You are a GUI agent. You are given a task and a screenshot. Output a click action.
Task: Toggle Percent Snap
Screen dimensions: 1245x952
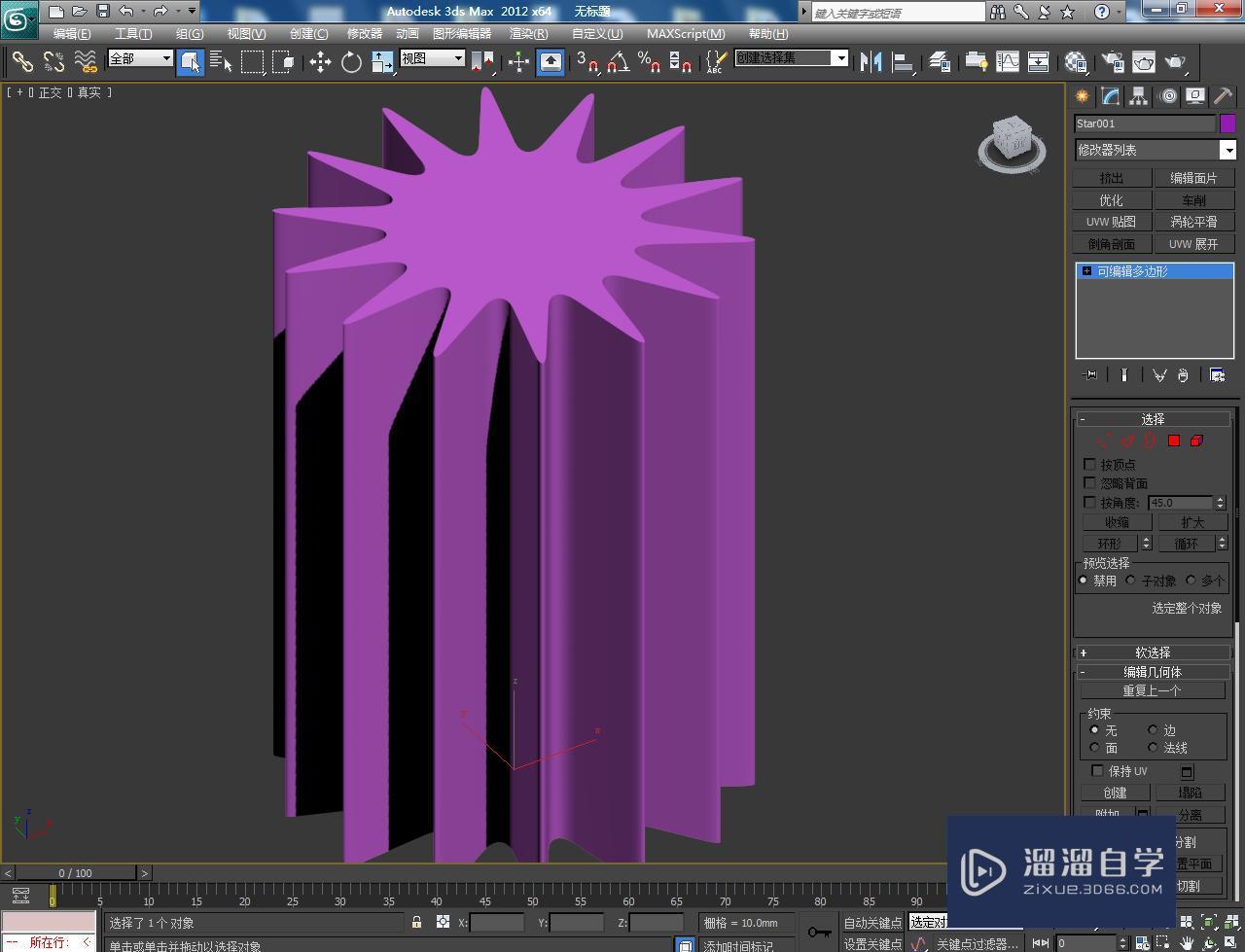pos(649,62)
